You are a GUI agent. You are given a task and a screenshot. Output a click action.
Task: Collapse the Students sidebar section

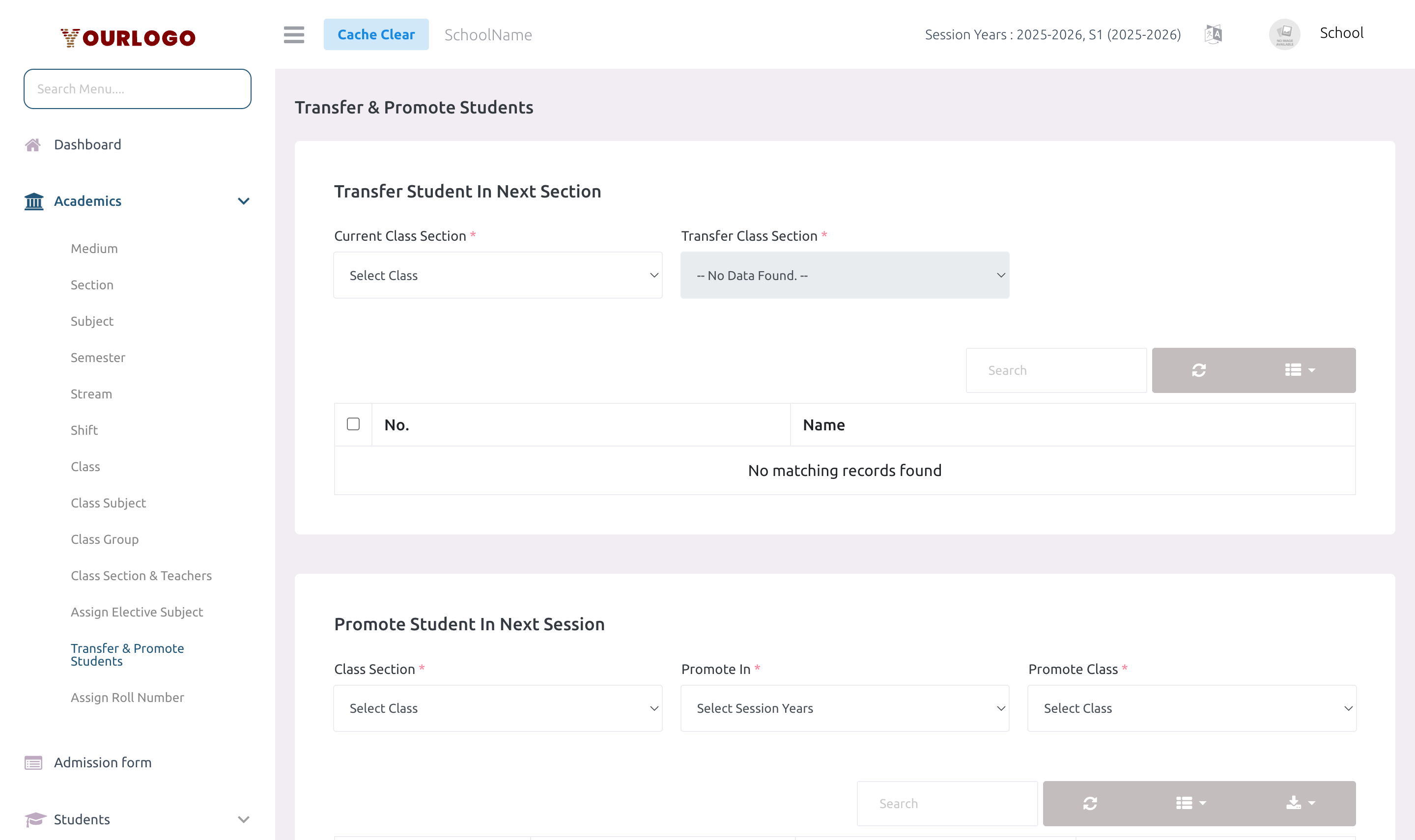pos(243,819)
